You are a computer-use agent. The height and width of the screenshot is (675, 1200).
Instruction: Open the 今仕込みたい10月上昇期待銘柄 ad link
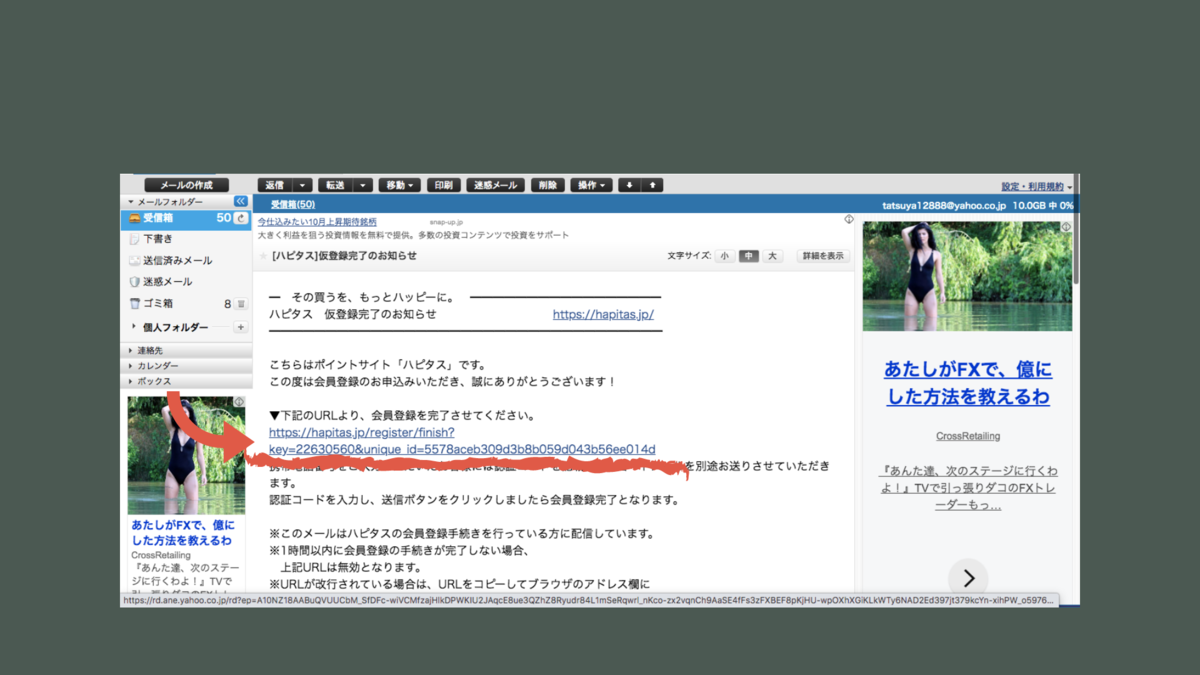point(317,222)
